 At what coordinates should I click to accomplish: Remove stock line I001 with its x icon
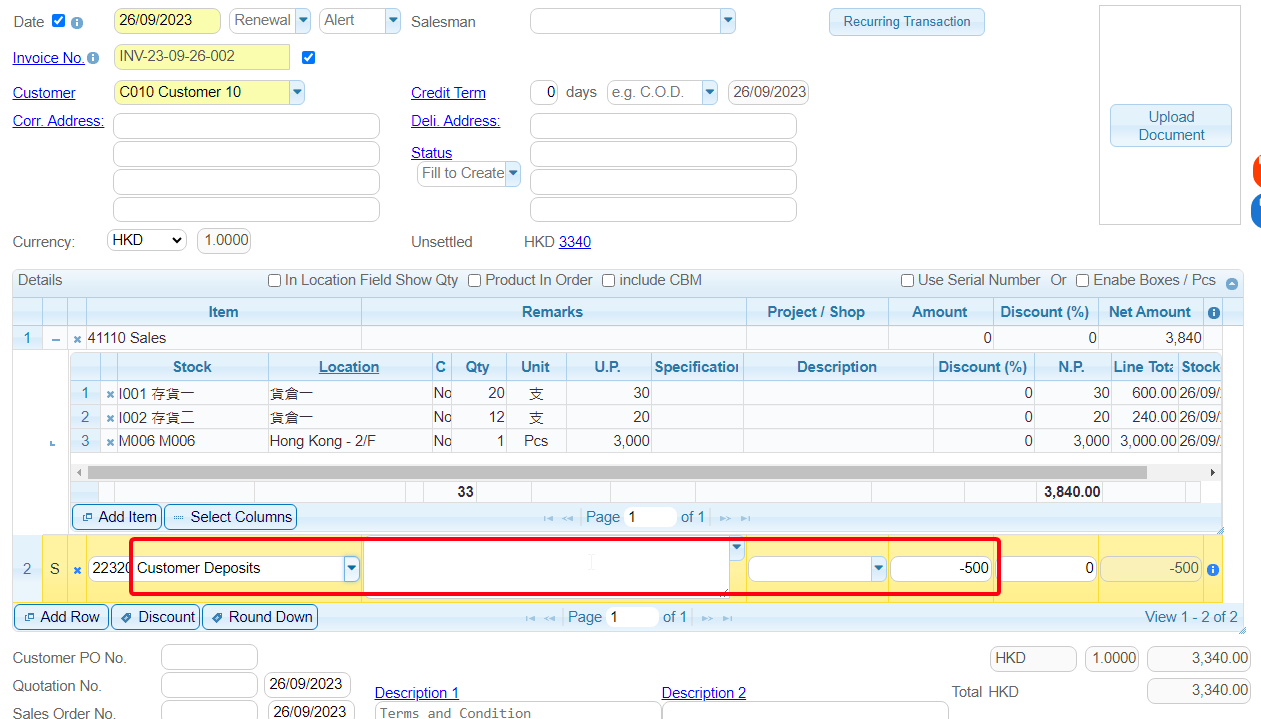[110, 394]
